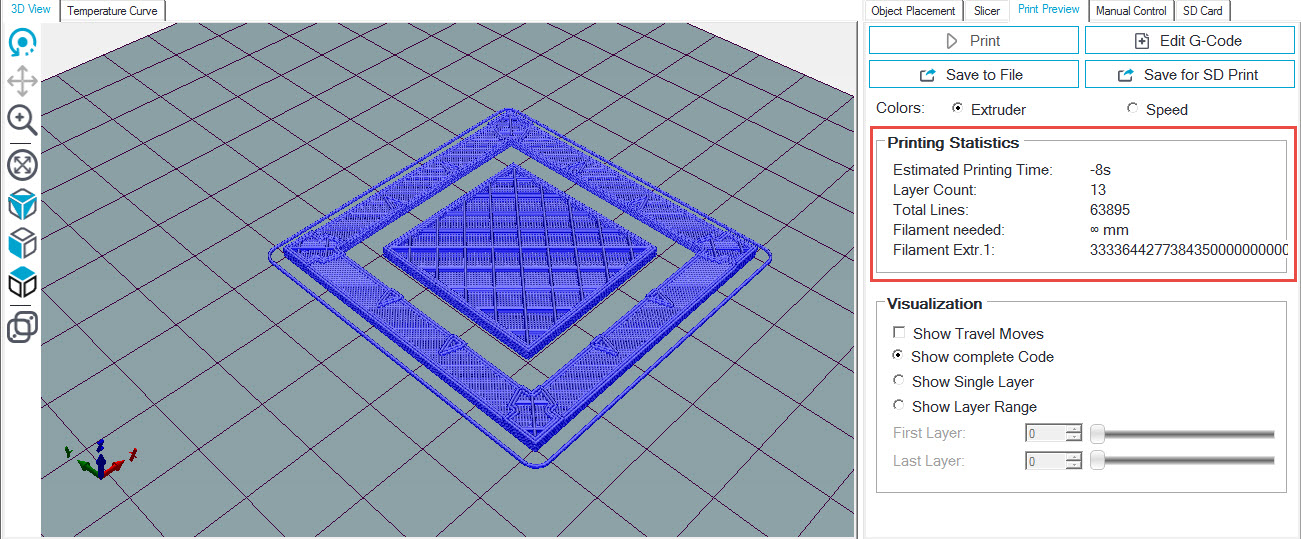Screen dimensions: 1301x539
Task: Activate the zoom magnifier tool
Action: [22, 120]
